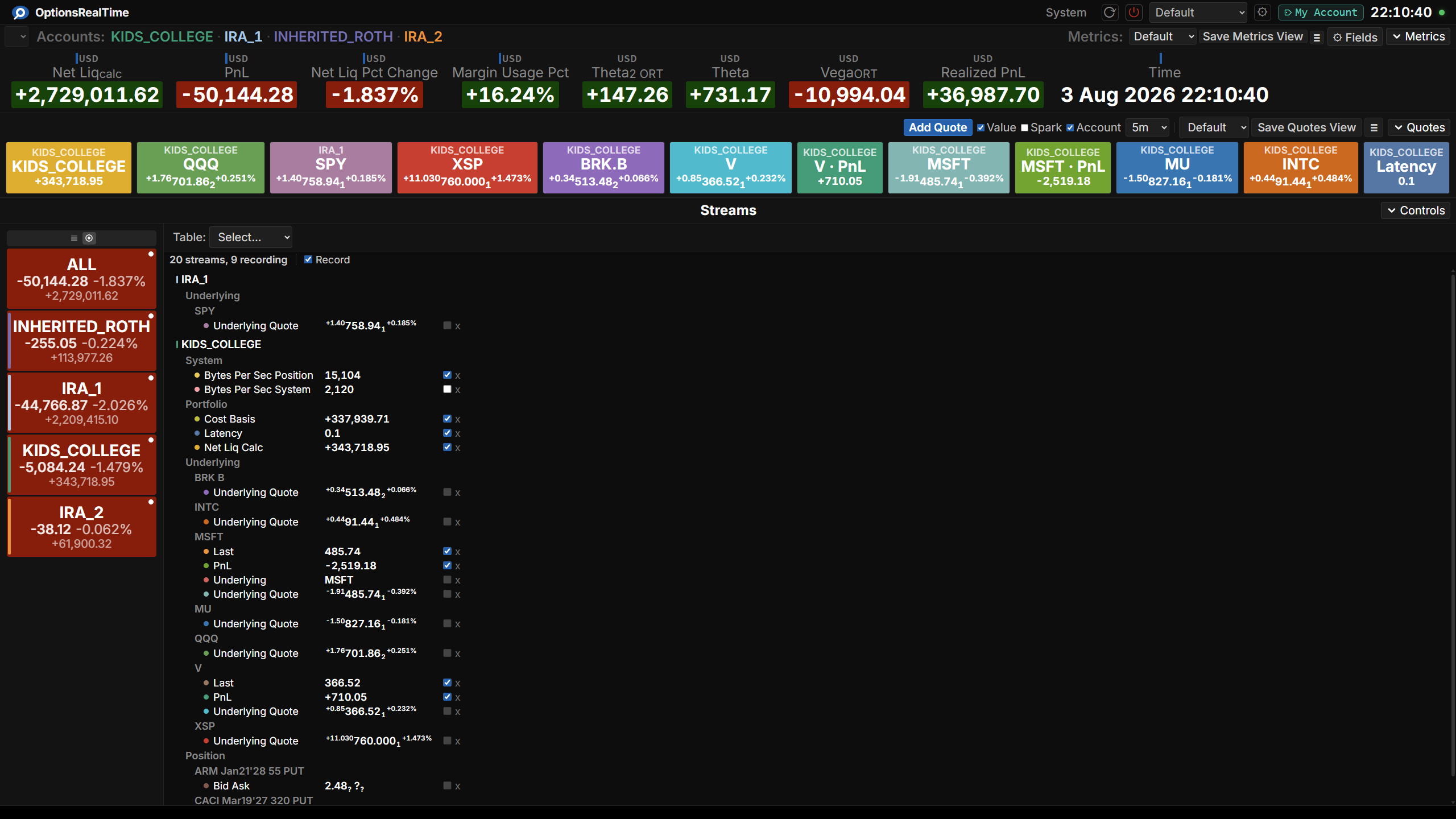Open the accounts selector dropdown arrow
This screenshot has width=1456, height=819.
(16, 37)
